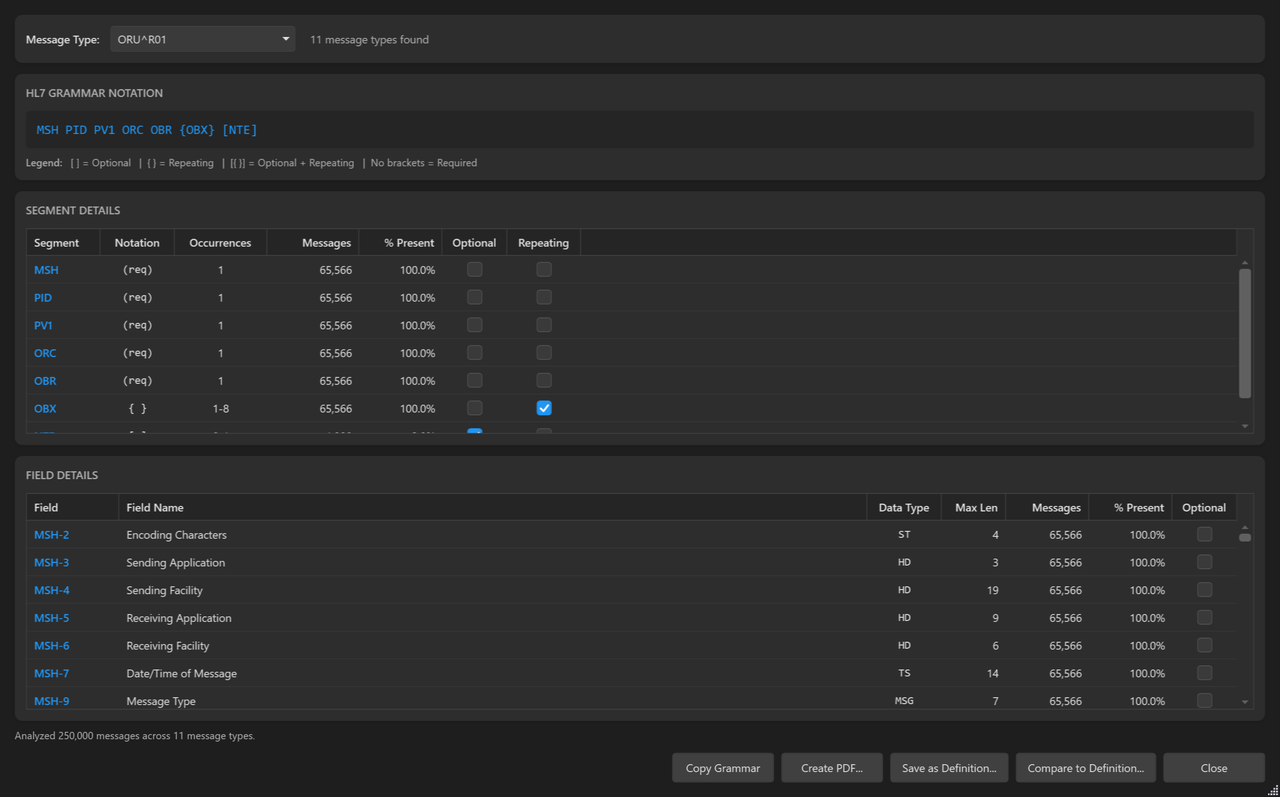Enable the Repeating checkbox for PID segment
This screenshot has height=797, width=1280.
(544, 297)
